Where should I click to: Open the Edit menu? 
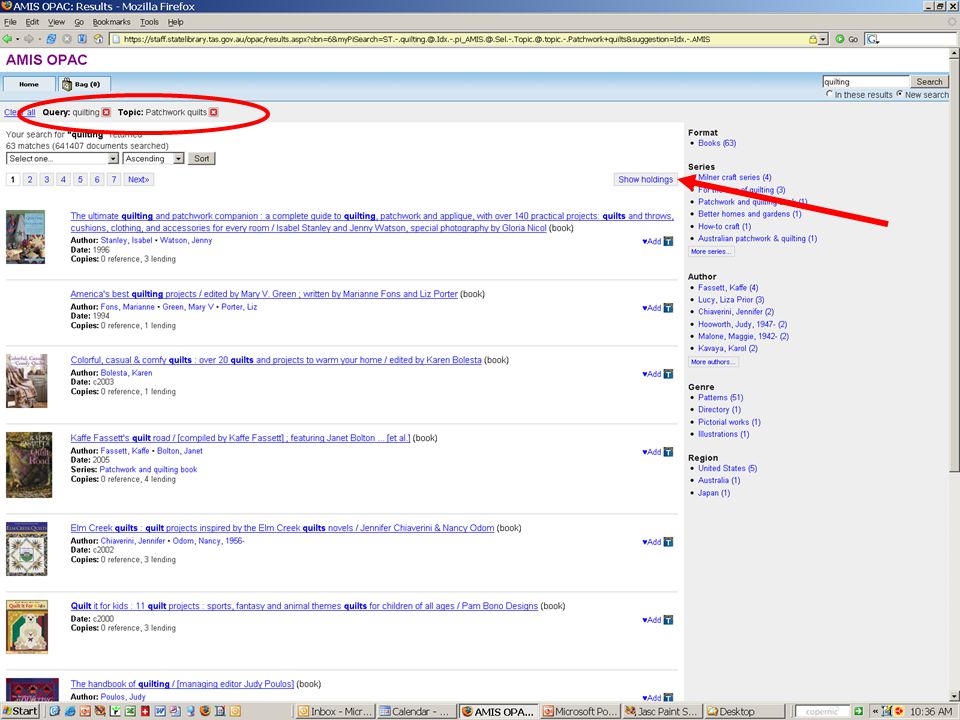(x=32, y=22)
